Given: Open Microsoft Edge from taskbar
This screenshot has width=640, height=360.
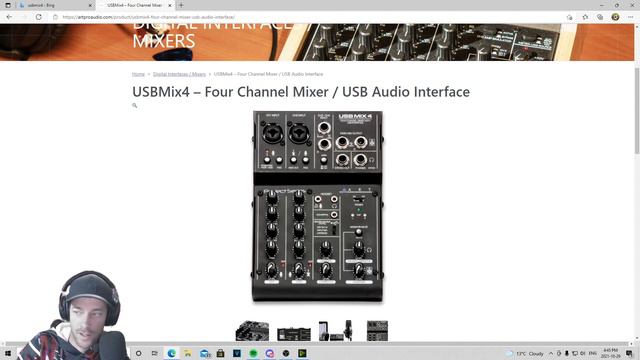Looking at the screenshot, I should 171,353.
